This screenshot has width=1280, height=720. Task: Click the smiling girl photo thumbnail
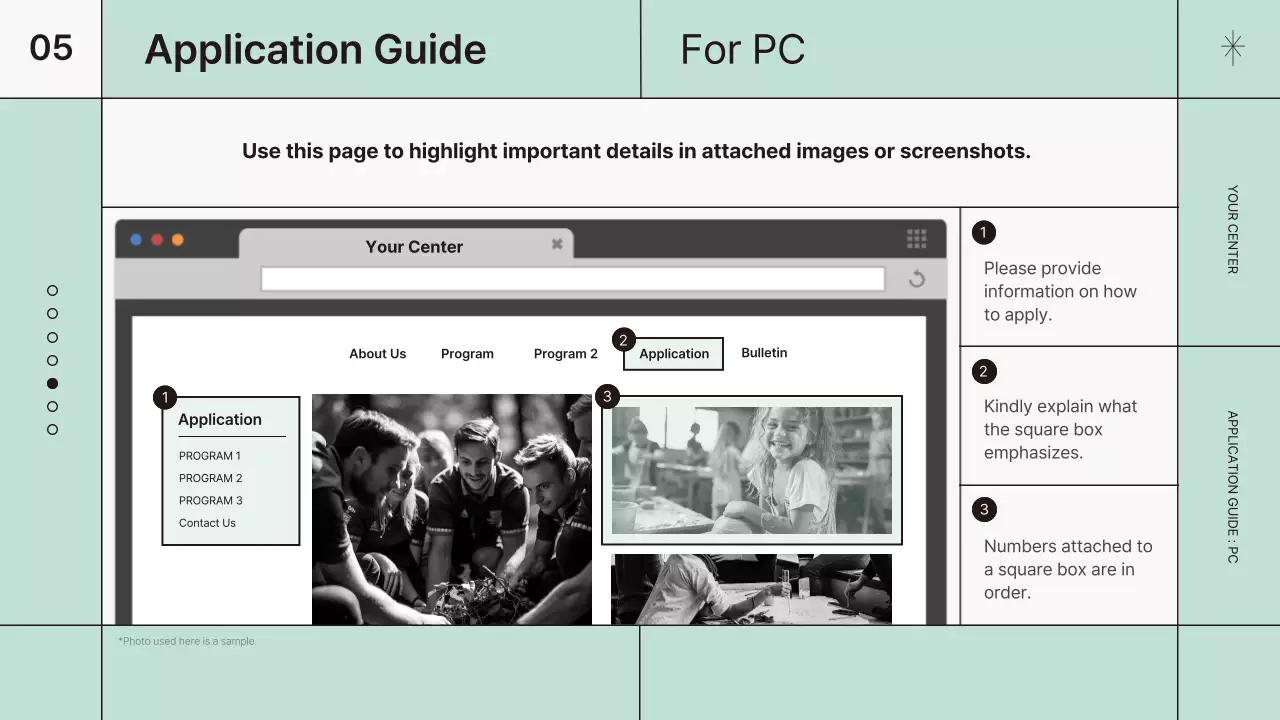(x=752, y=470)
